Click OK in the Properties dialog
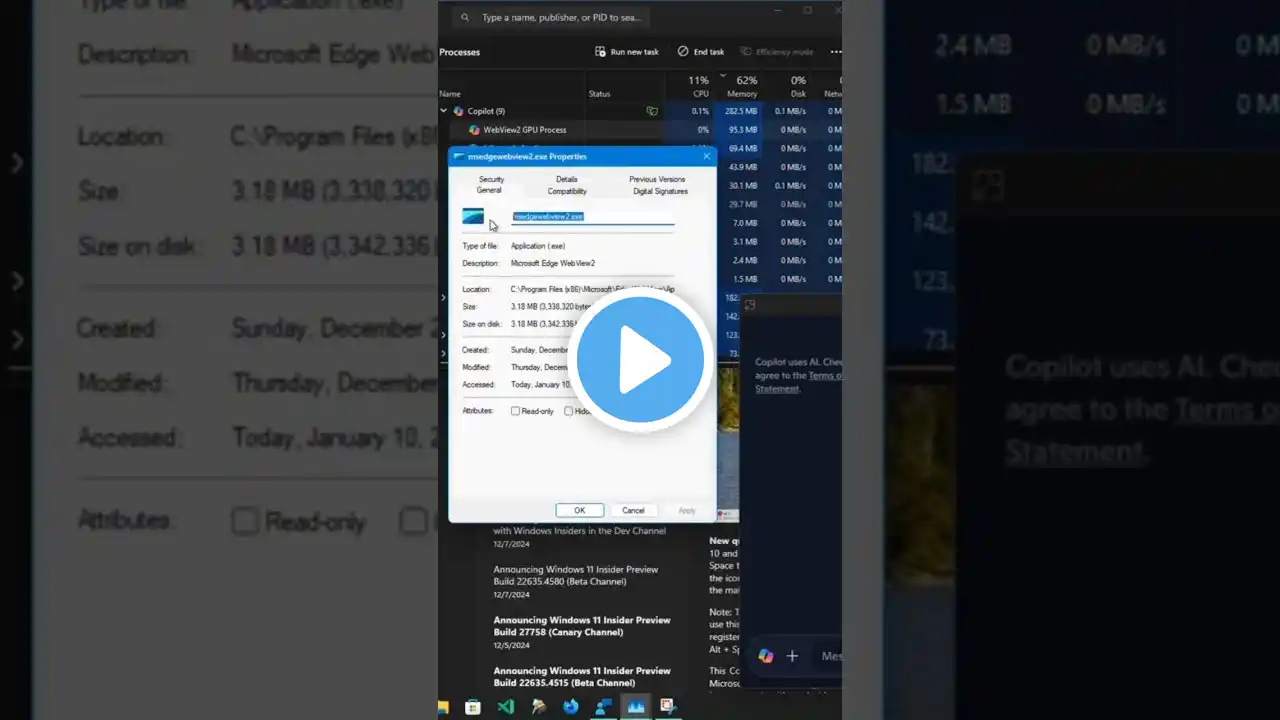The width and height of the screenshot is (1280, 720). tap(579, 510)
